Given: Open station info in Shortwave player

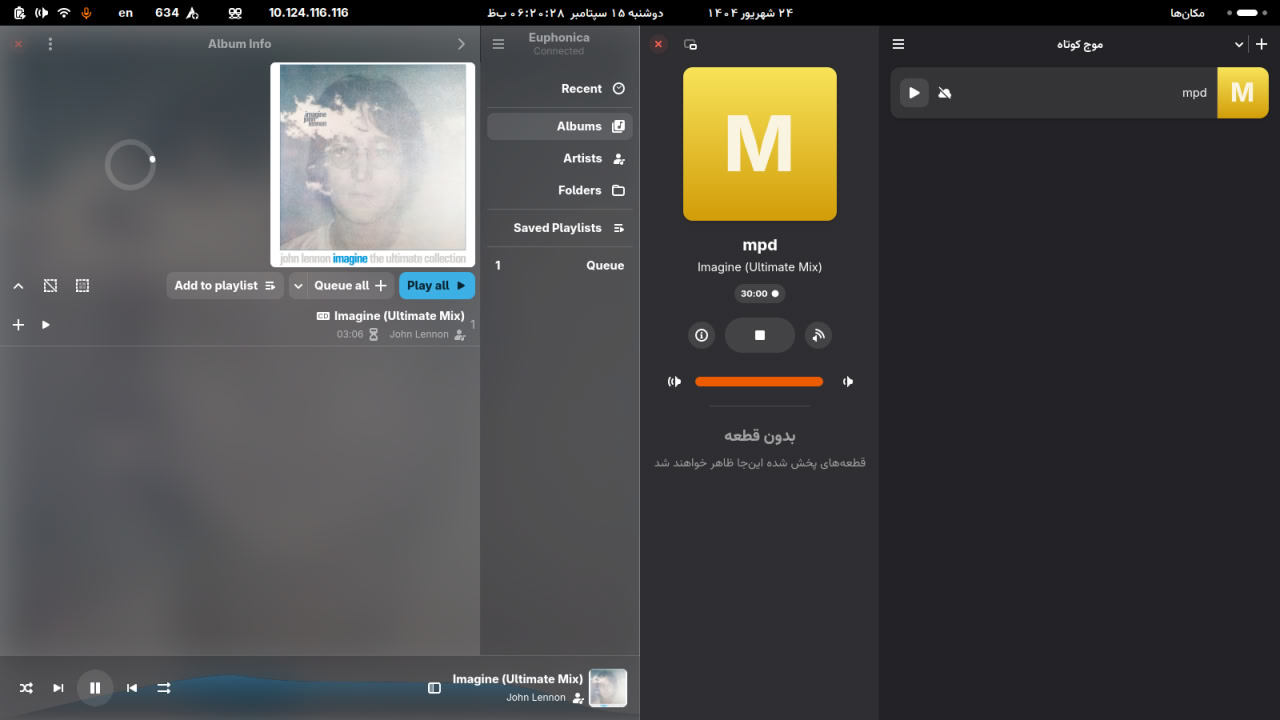Looking at the screenshot, I should 701,336.
